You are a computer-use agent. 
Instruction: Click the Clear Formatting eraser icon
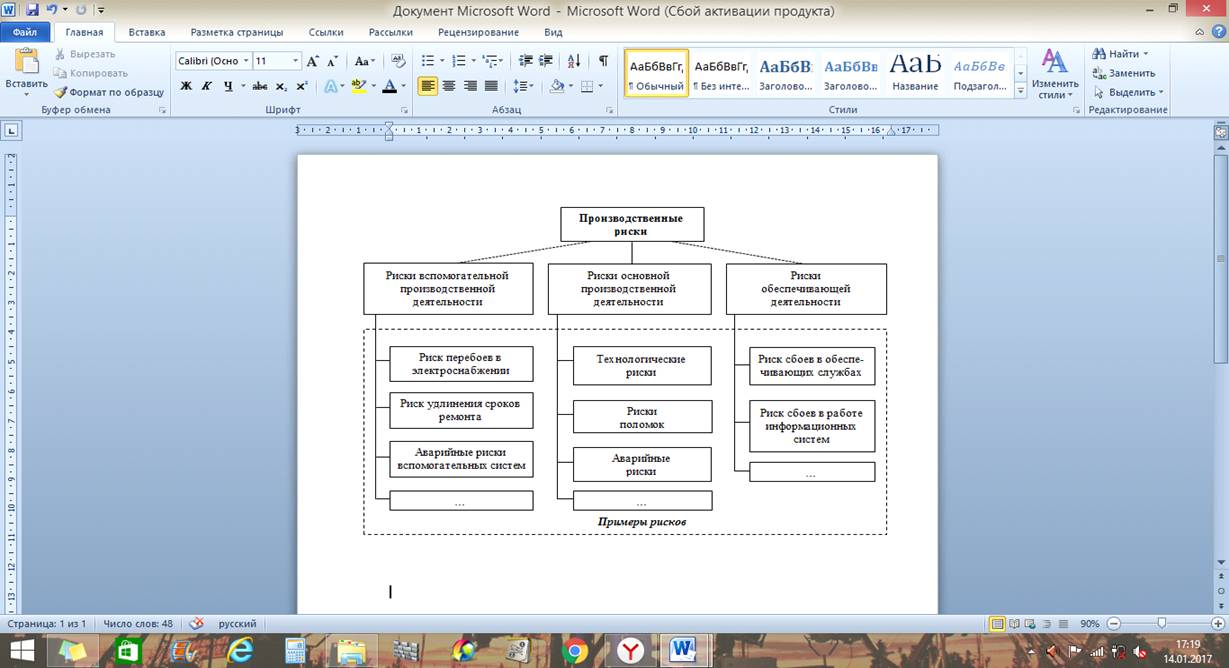(398, 61)
